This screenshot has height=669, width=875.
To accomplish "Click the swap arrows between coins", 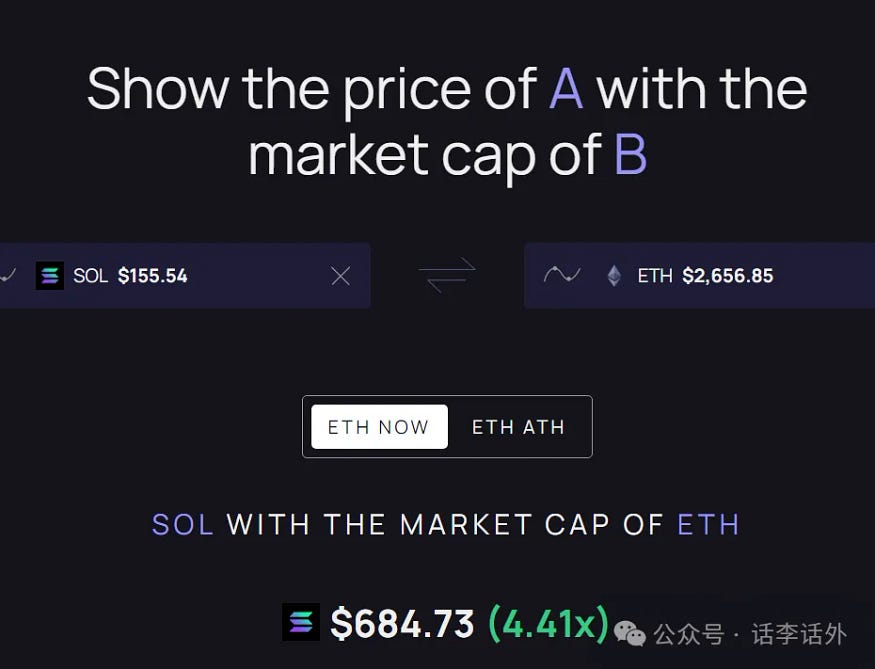I will point(446,275).
